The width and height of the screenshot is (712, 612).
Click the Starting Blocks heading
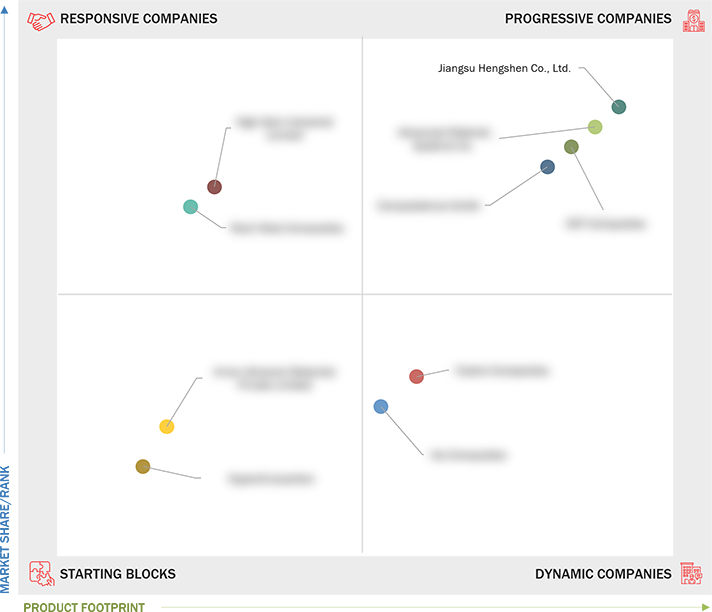tap(118, 574)
